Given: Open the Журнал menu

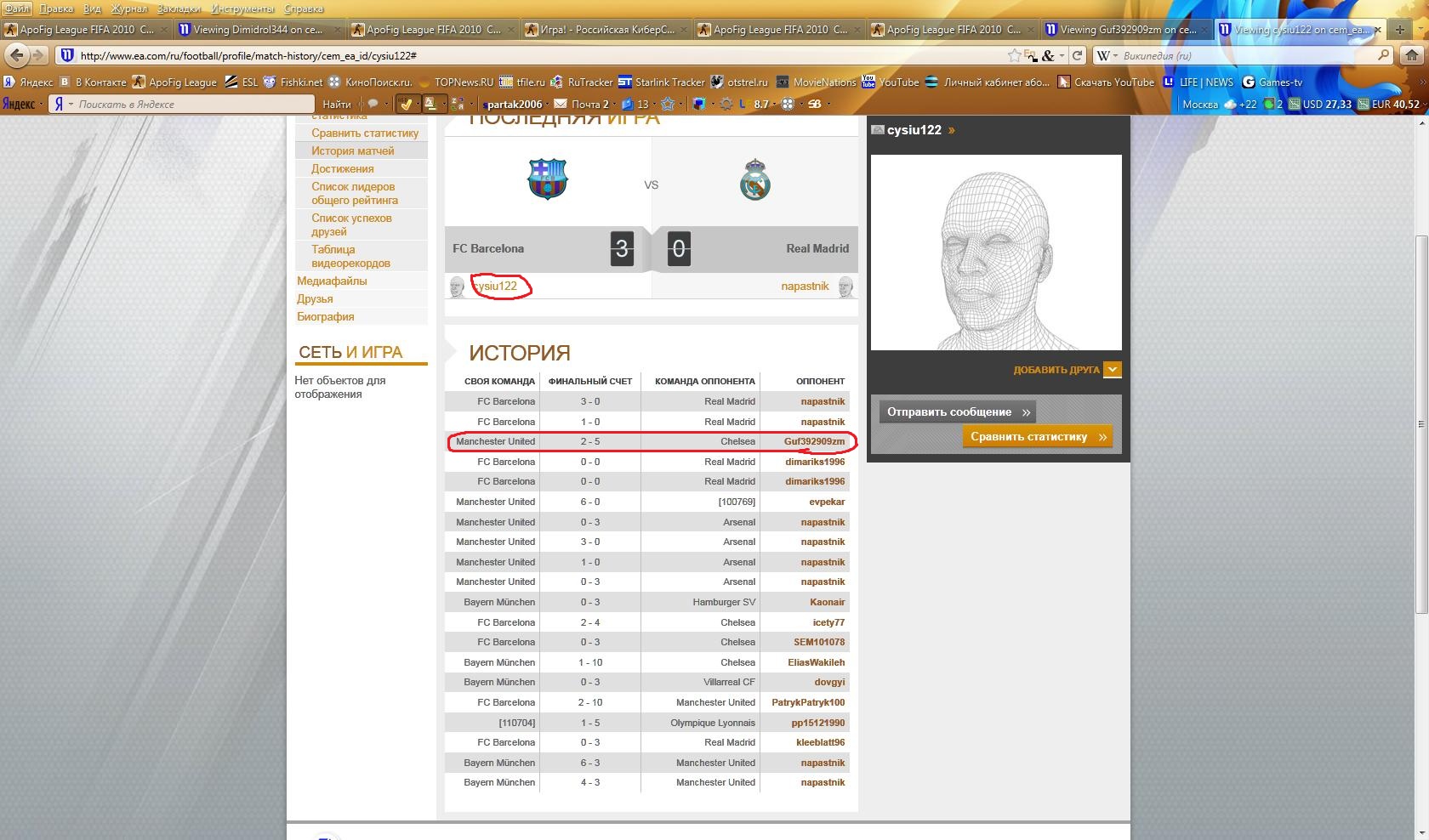Looking at the screenshot, I should click(129, 9).
